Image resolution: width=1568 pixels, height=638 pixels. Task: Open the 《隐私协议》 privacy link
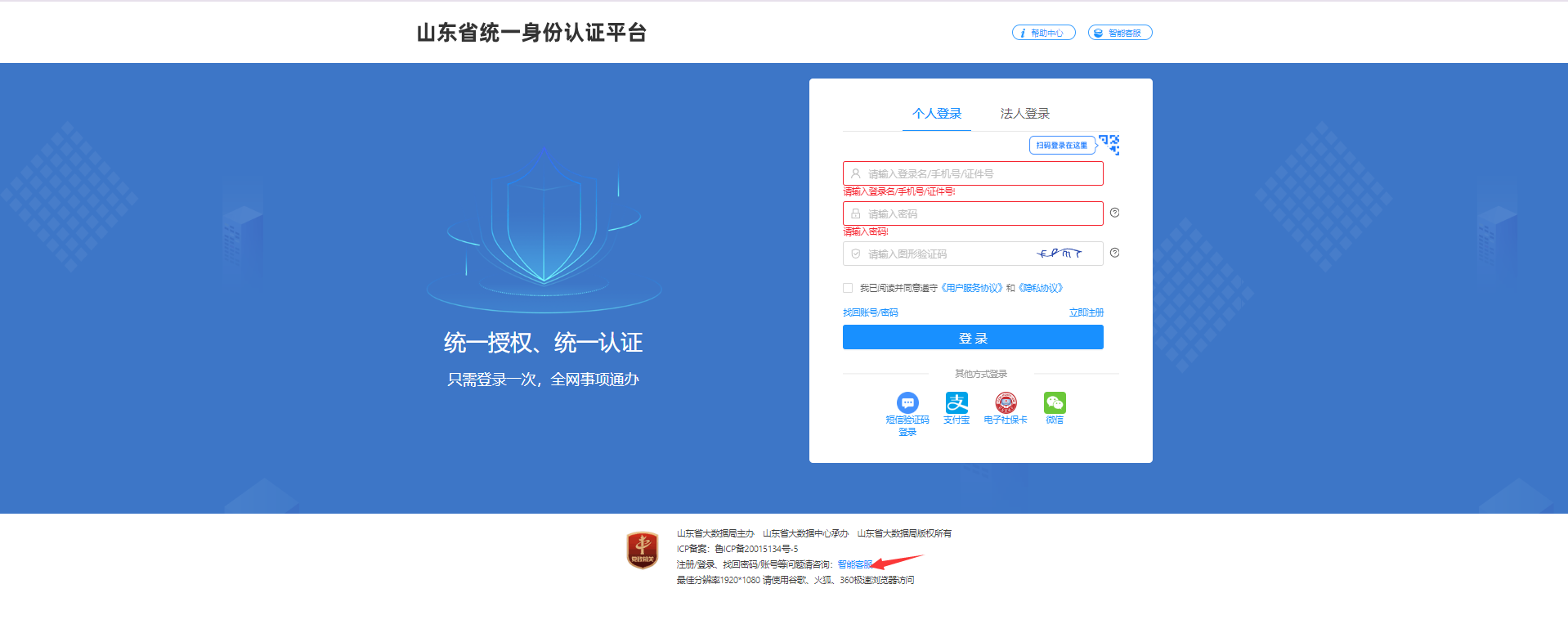point(1041,288)
